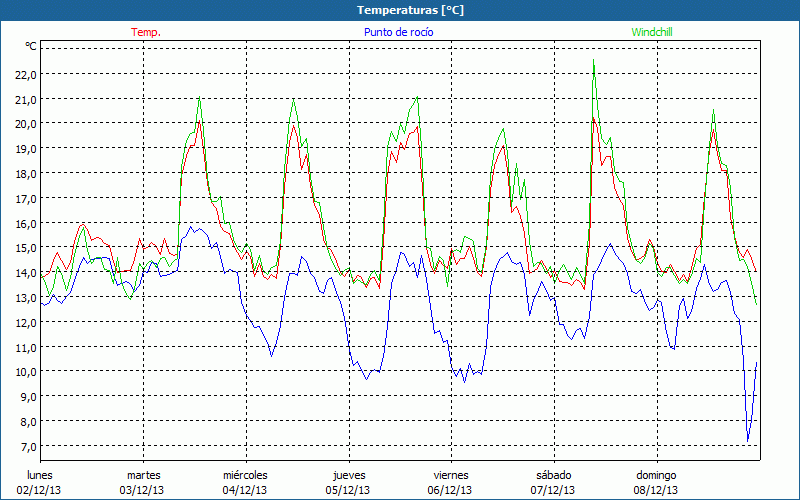
Task: Select the red "Temp." legend label
Action: click(146, 32)
